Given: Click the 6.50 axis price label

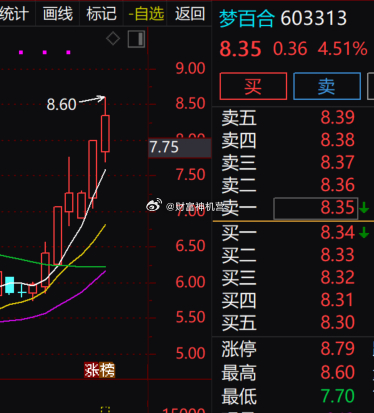Looking at the screenshot, I should [x=190, y=246].
